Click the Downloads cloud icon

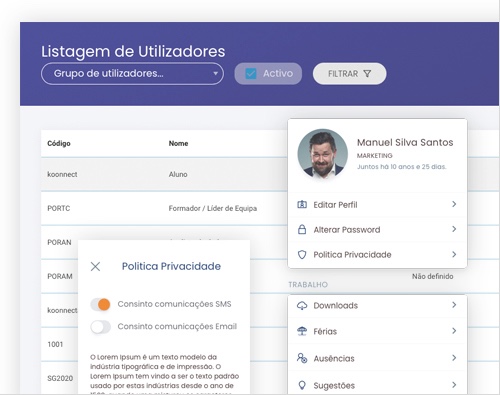click(302, 306)
